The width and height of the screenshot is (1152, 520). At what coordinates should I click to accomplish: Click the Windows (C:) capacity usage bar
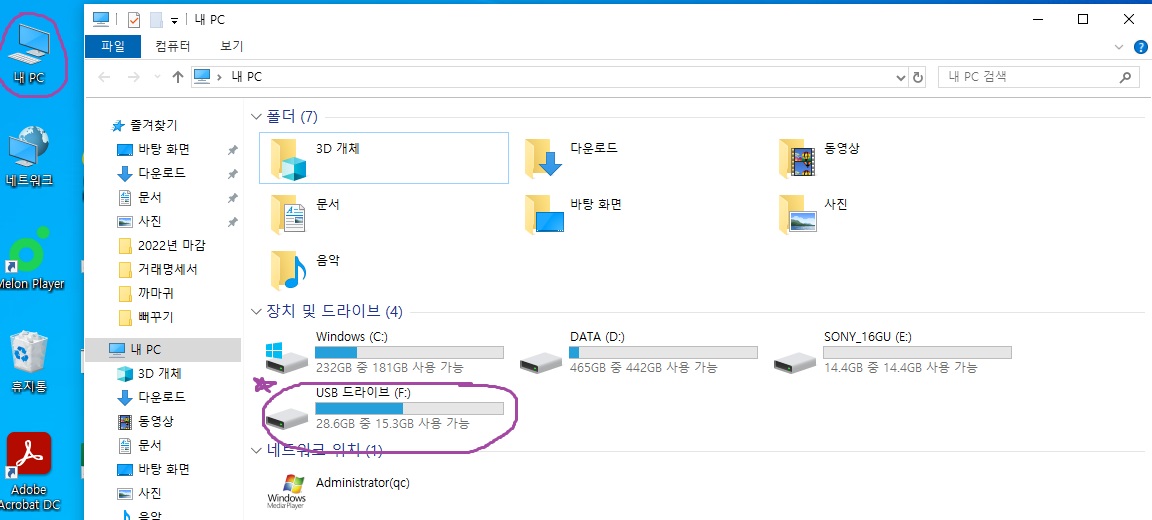tap(409, 353)
